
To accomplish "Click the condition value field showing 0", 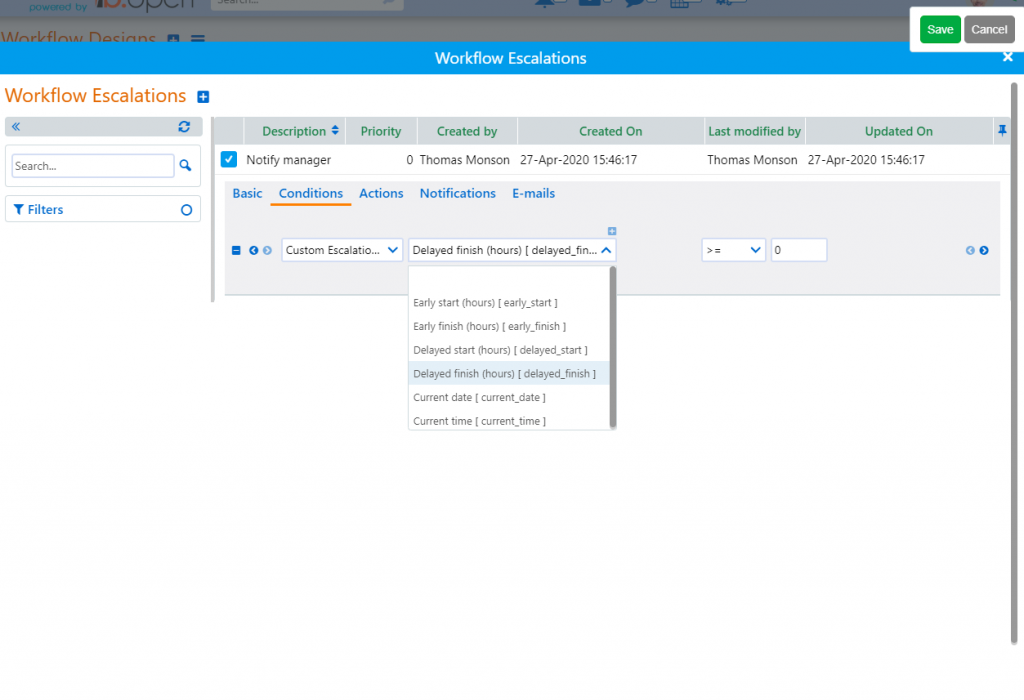I will click(x=799, y=250).
